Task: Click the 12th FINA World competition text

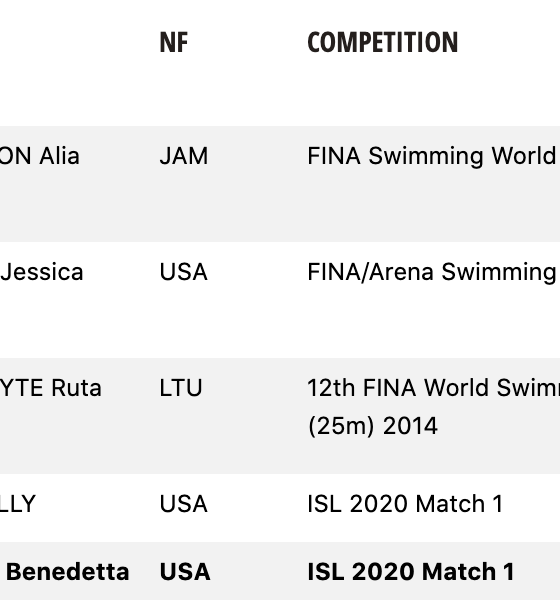Action: pyautogui.click(x=433, y=388)
